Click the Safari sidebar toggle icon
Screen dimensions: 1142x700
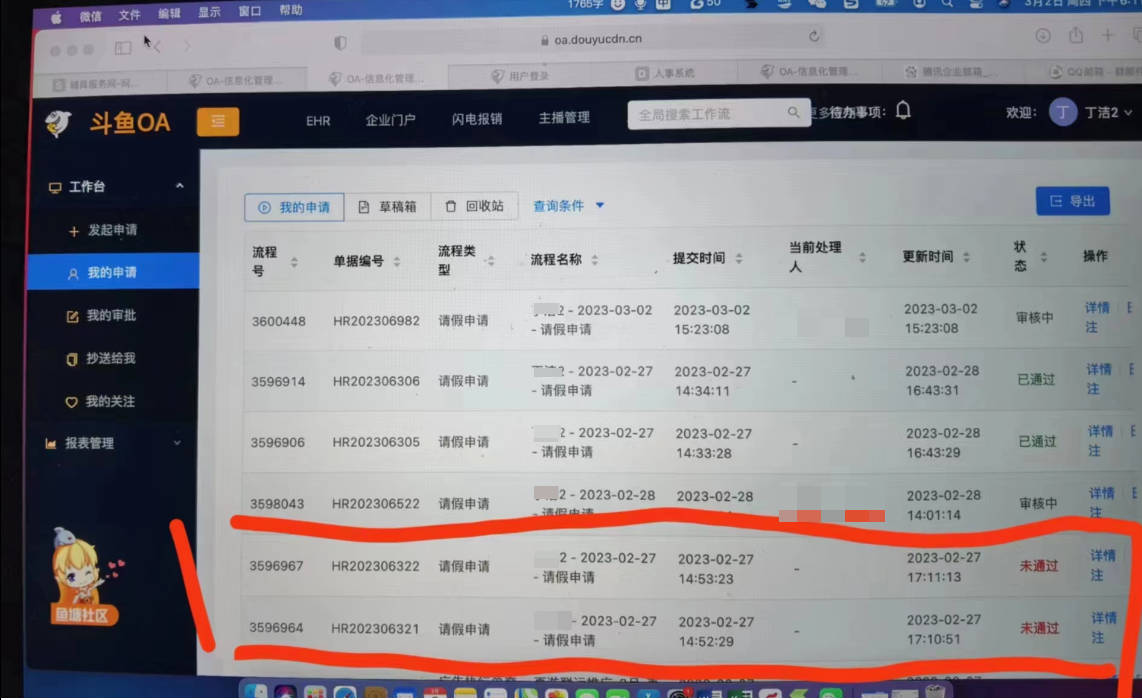(123, 48)
